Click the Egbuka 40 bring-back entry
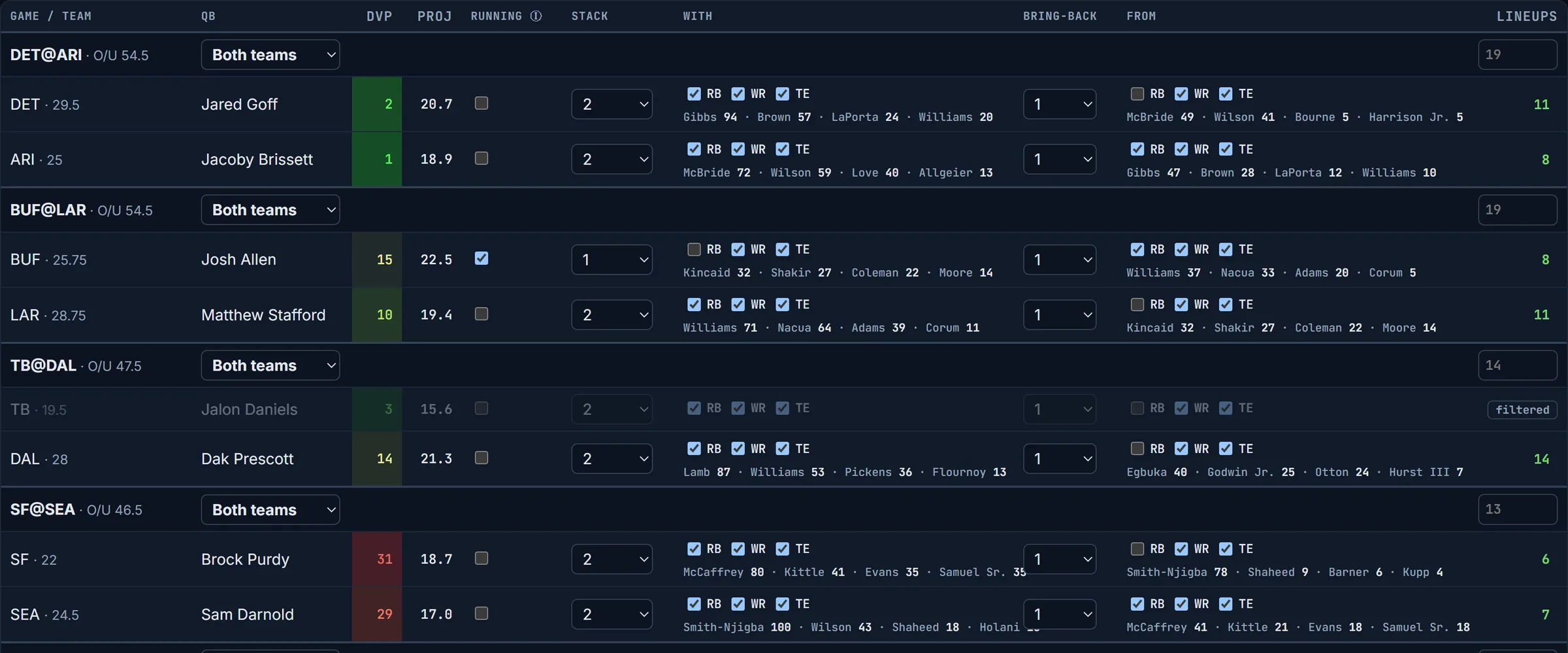The height and width of the screenshot is (653, 1568). click(x=1156, y=472)
